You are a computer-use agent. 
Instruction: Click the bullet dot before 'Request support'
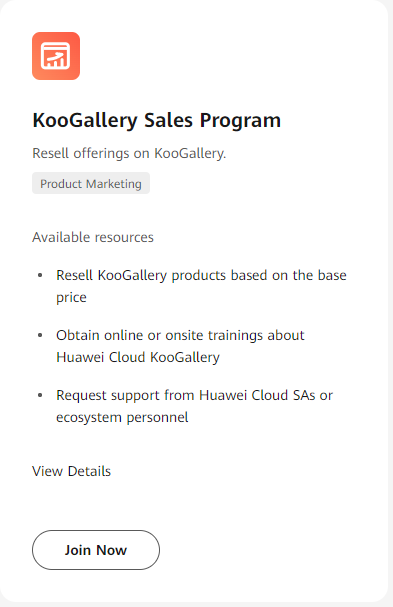coord(40,395)
